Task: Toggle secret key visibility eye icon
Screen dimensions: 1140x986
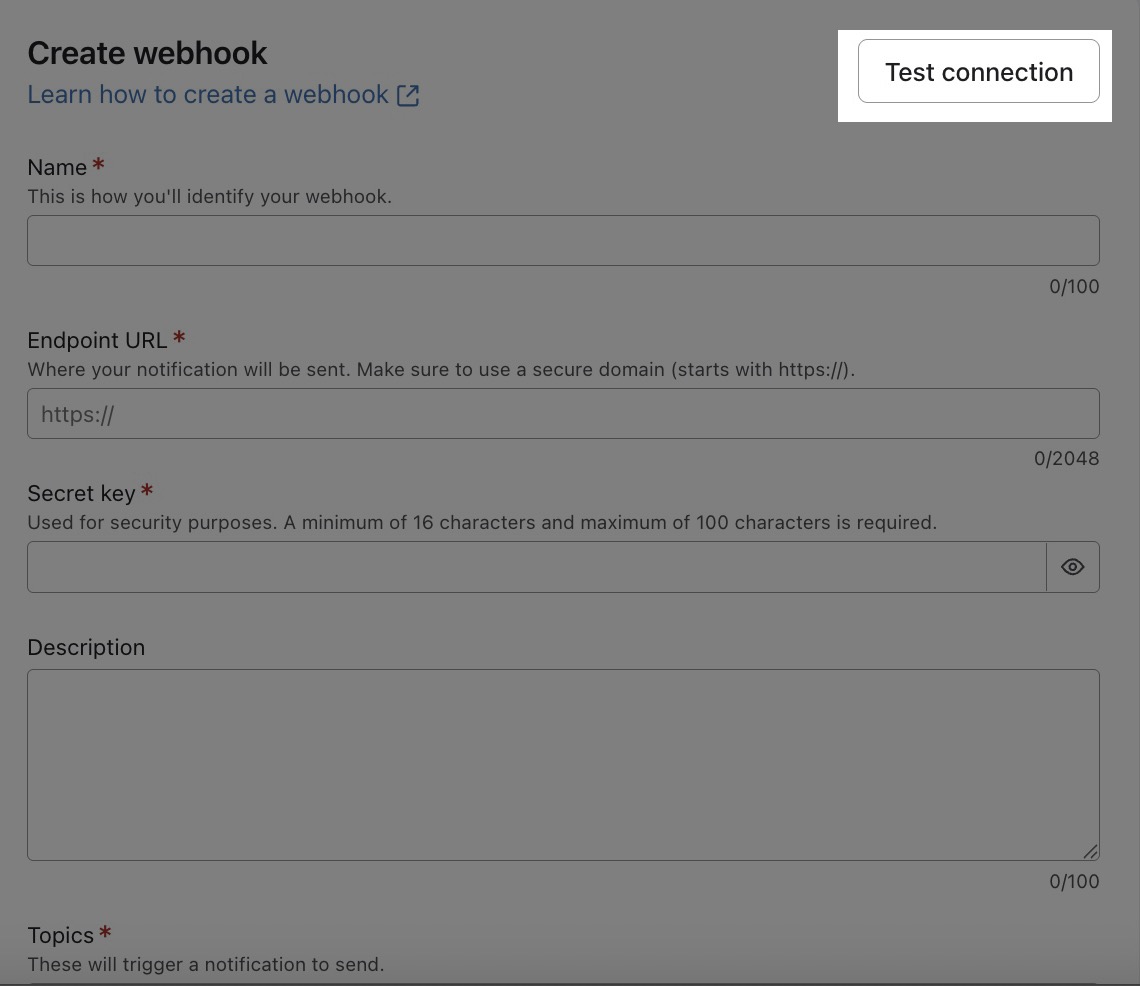Action: coord(1072,567)
